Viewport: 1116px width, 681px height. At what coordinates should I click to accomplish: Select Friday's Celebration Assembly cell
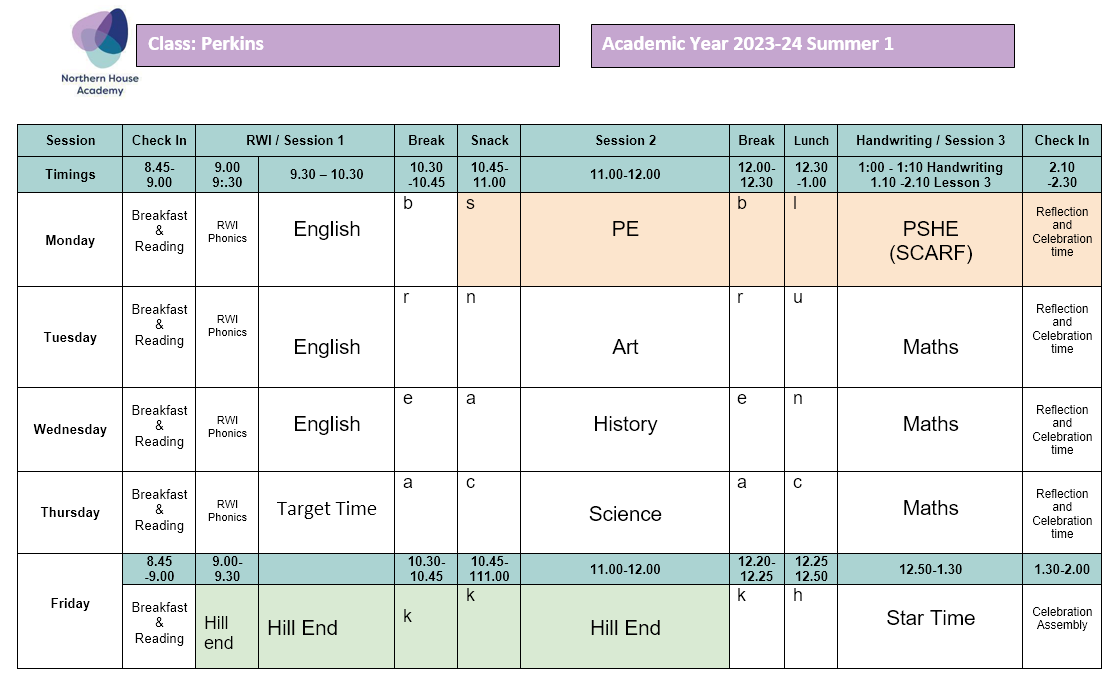click(x=1061, y=618)
